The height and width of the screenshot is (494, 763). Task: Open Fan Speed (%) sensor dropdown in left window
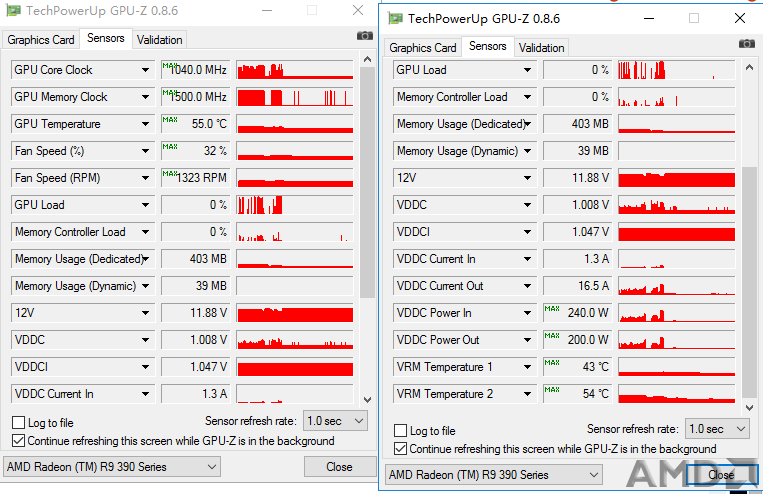point(145,151)
